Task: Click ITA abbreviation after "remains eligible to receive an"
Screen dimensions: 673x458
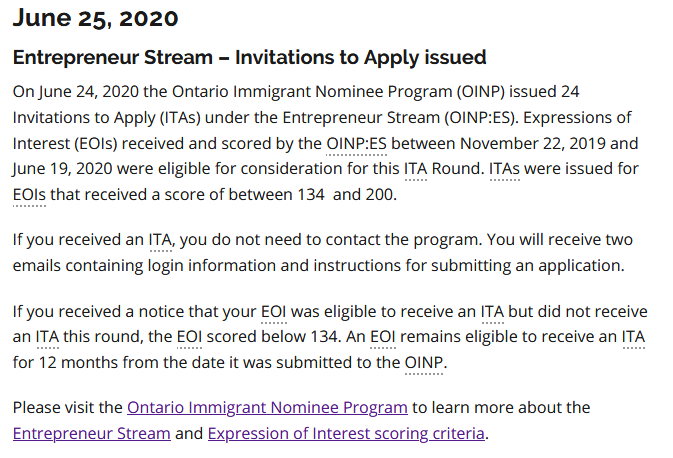Action: click(633, 336)
